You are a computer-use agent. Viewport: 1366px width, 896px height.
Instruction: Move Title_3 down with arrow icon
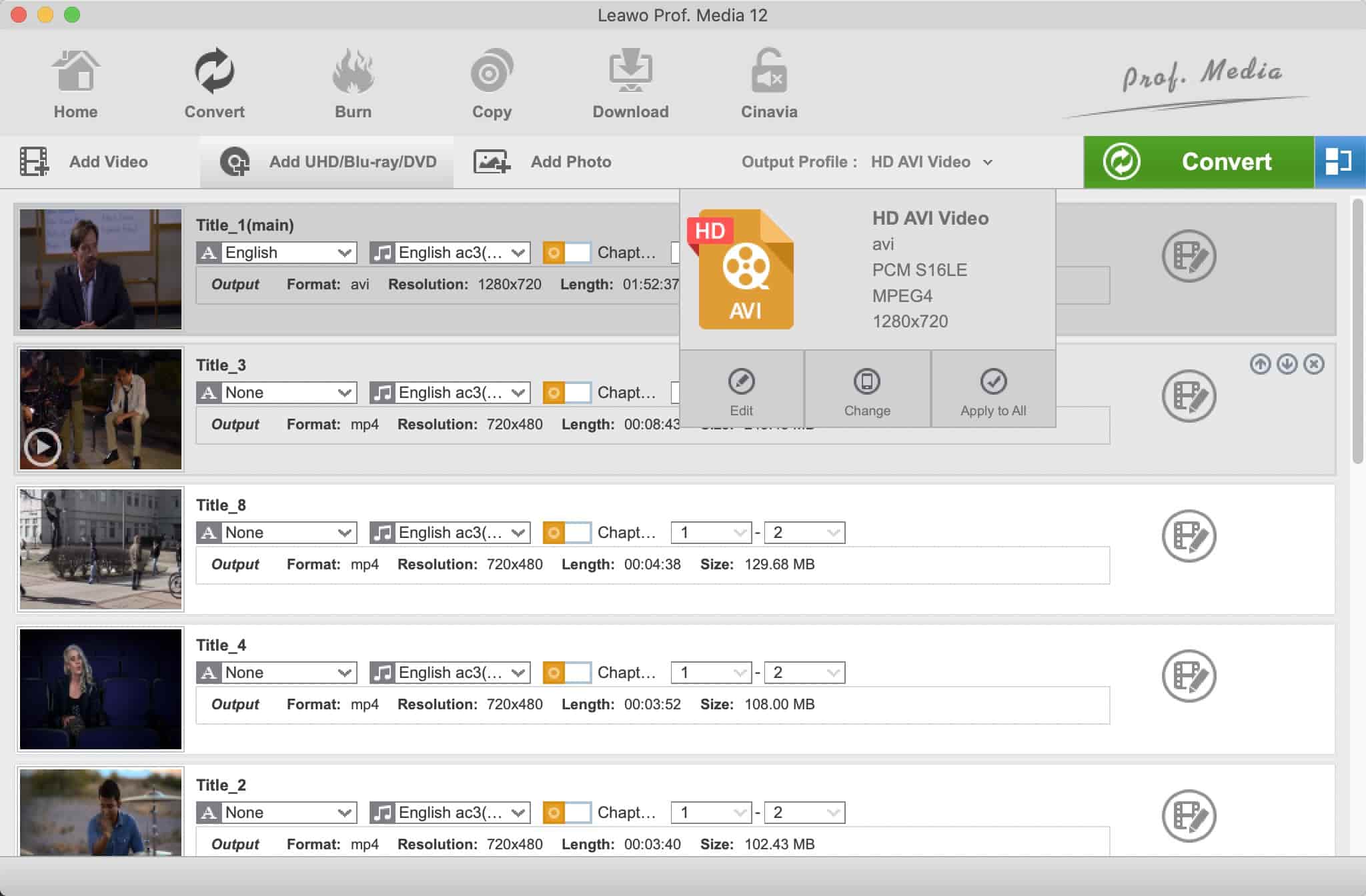point(1287,364)
